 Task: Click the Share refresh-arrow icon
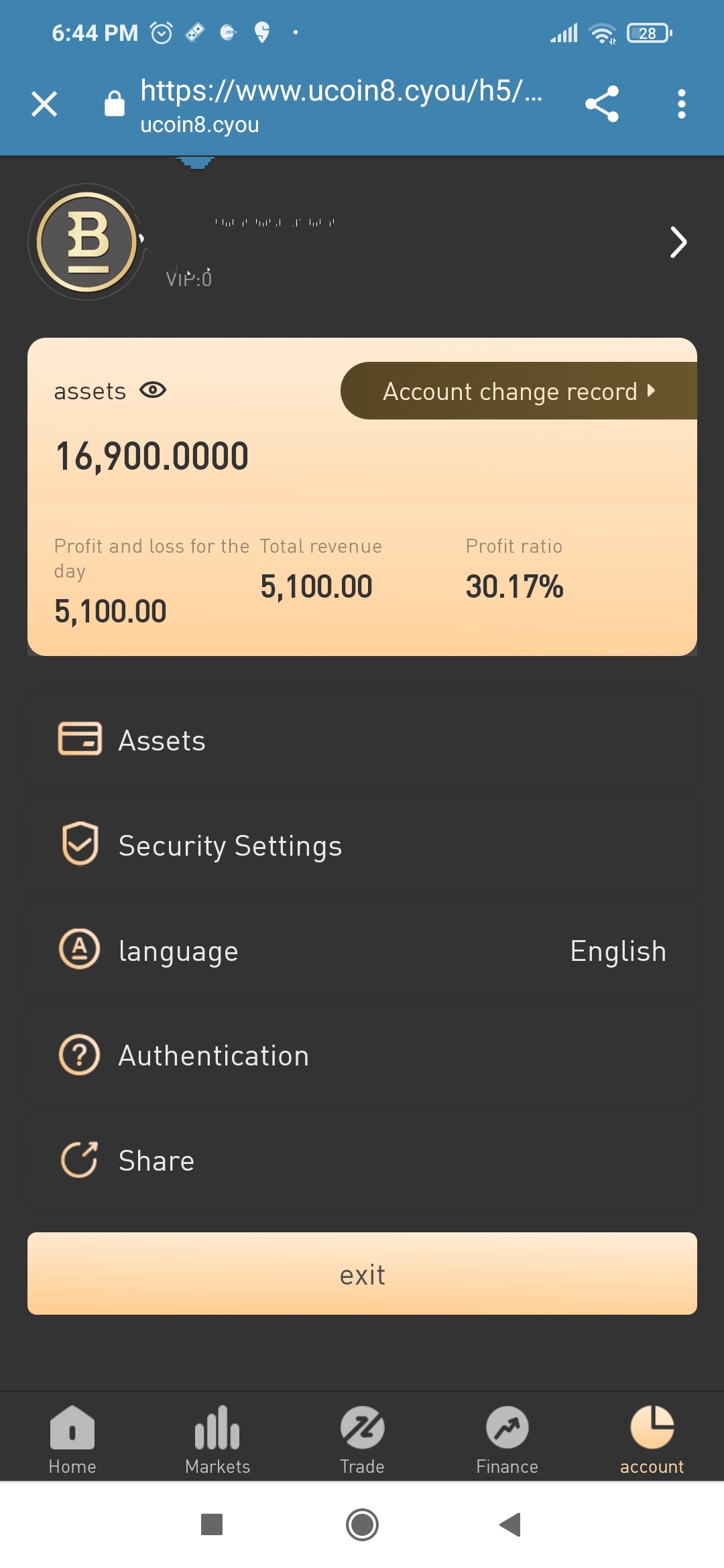pyautogui.click(x=80, y=1160)
